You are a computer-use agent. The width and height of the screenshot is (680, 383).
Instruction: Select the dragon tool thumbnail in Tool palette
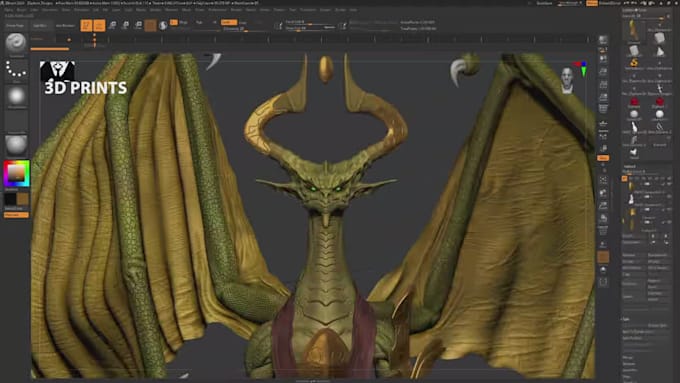(634, 32)
